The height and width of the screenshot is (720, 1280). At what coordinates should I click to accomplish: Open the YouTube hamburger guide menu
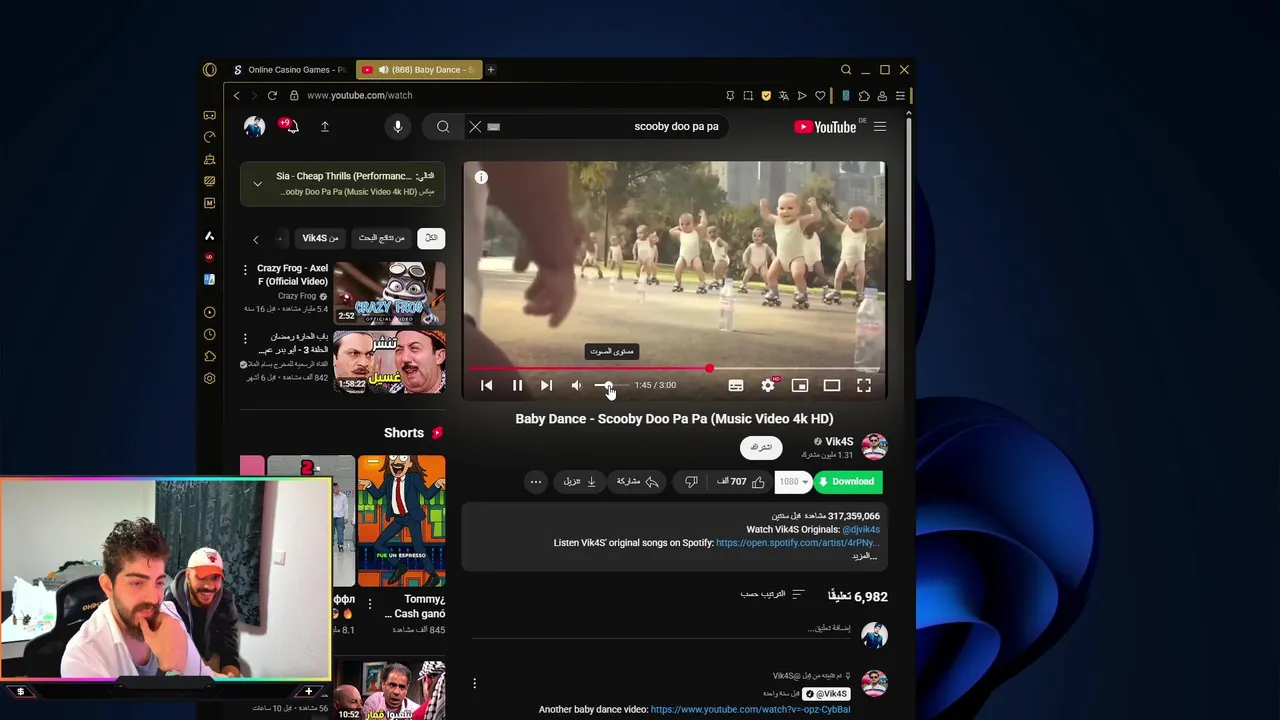(x=880, y=127)
